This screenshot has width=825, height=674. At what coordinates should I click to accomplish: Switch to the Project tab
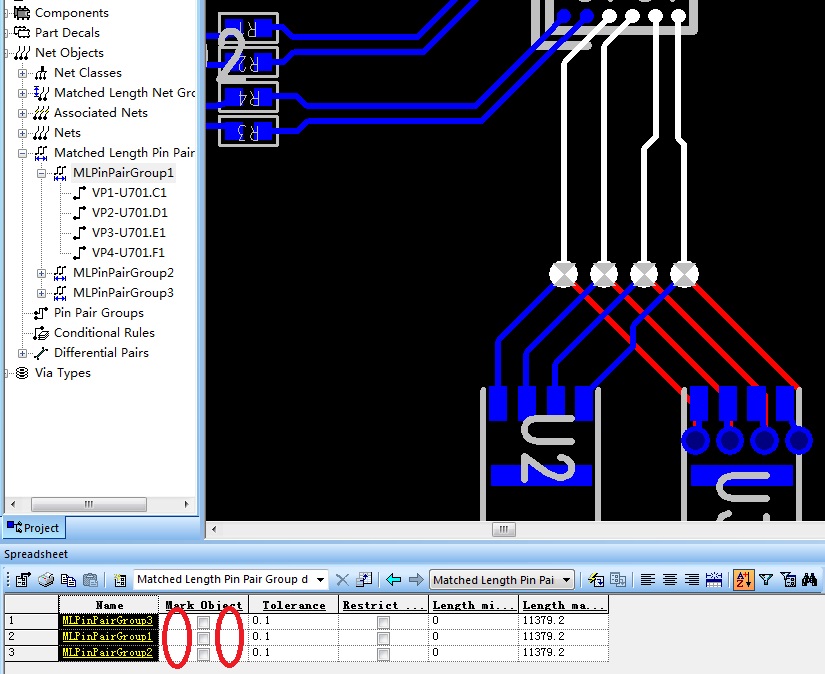pos(34,528)
